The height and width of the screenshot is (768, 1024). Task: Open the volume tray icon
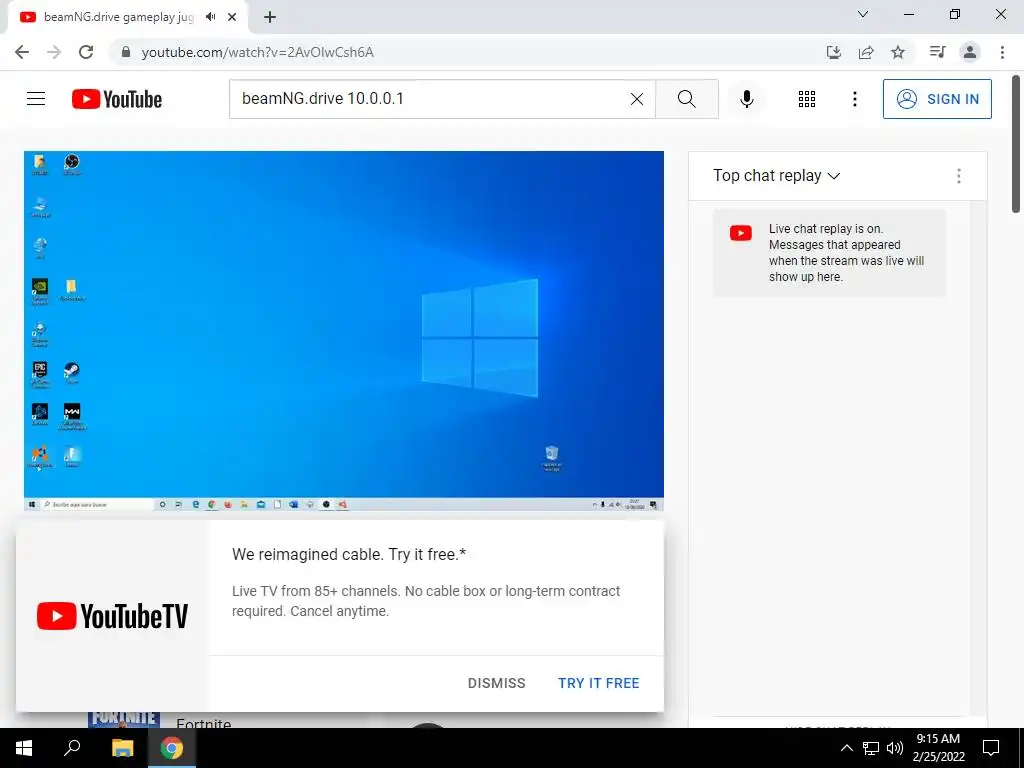click(x=895, y=748)
